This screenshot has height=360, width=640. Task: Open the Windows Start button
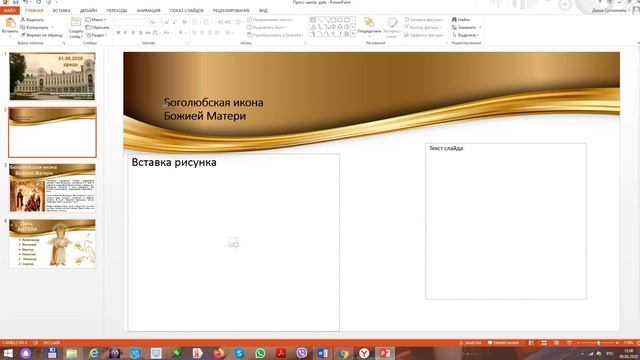[x=7, y=353]
